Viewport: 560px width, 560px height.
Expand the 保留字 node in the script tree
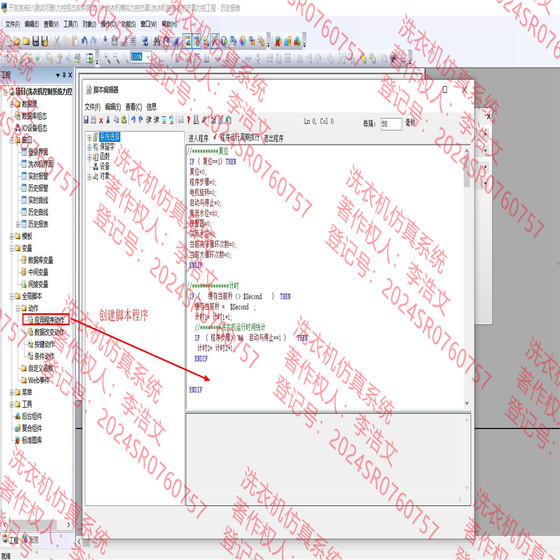pyautogui.click(x=89, y=147)
